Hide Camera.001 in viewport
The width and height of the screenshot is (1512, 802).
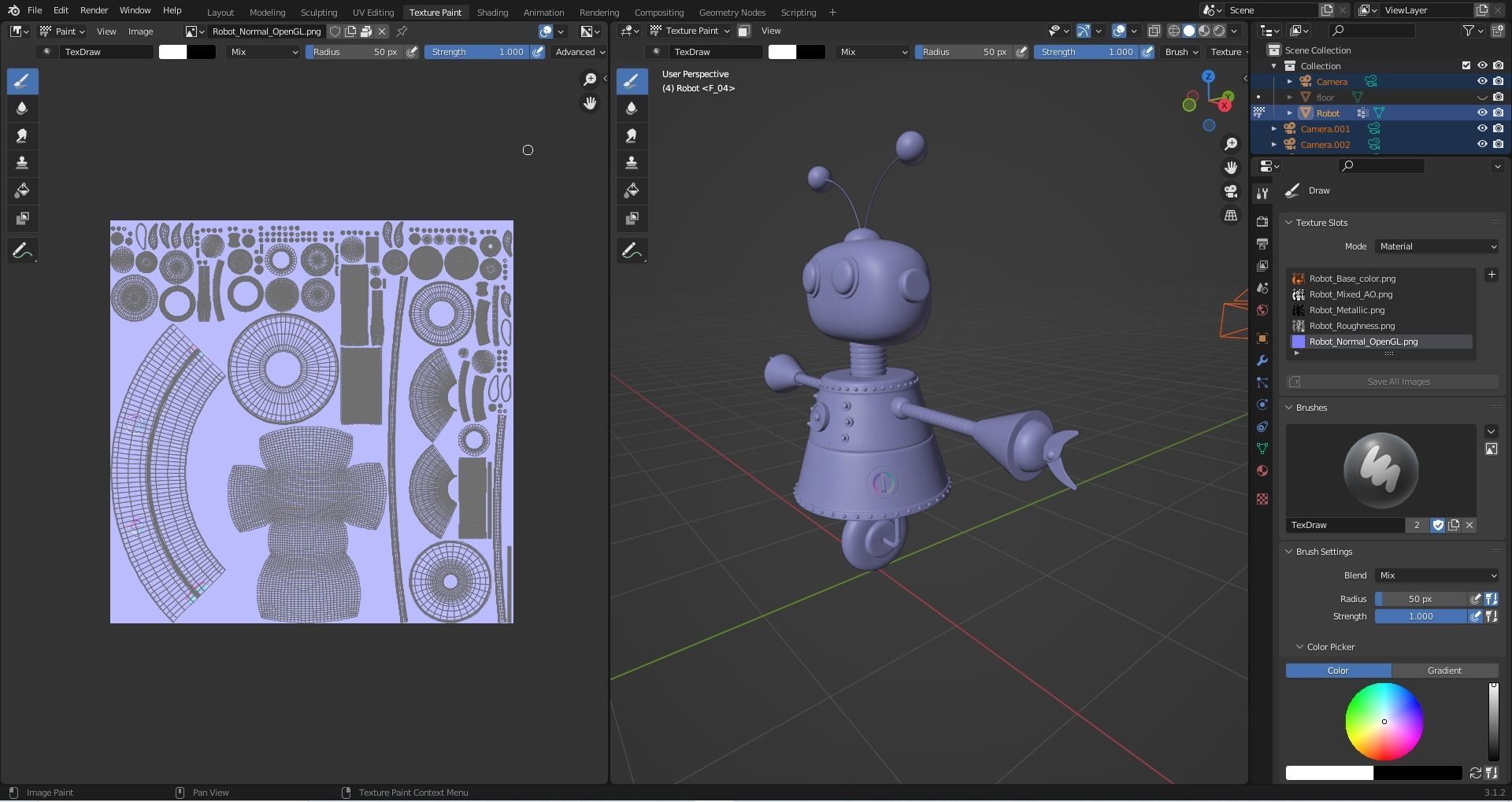[1481, 128]
